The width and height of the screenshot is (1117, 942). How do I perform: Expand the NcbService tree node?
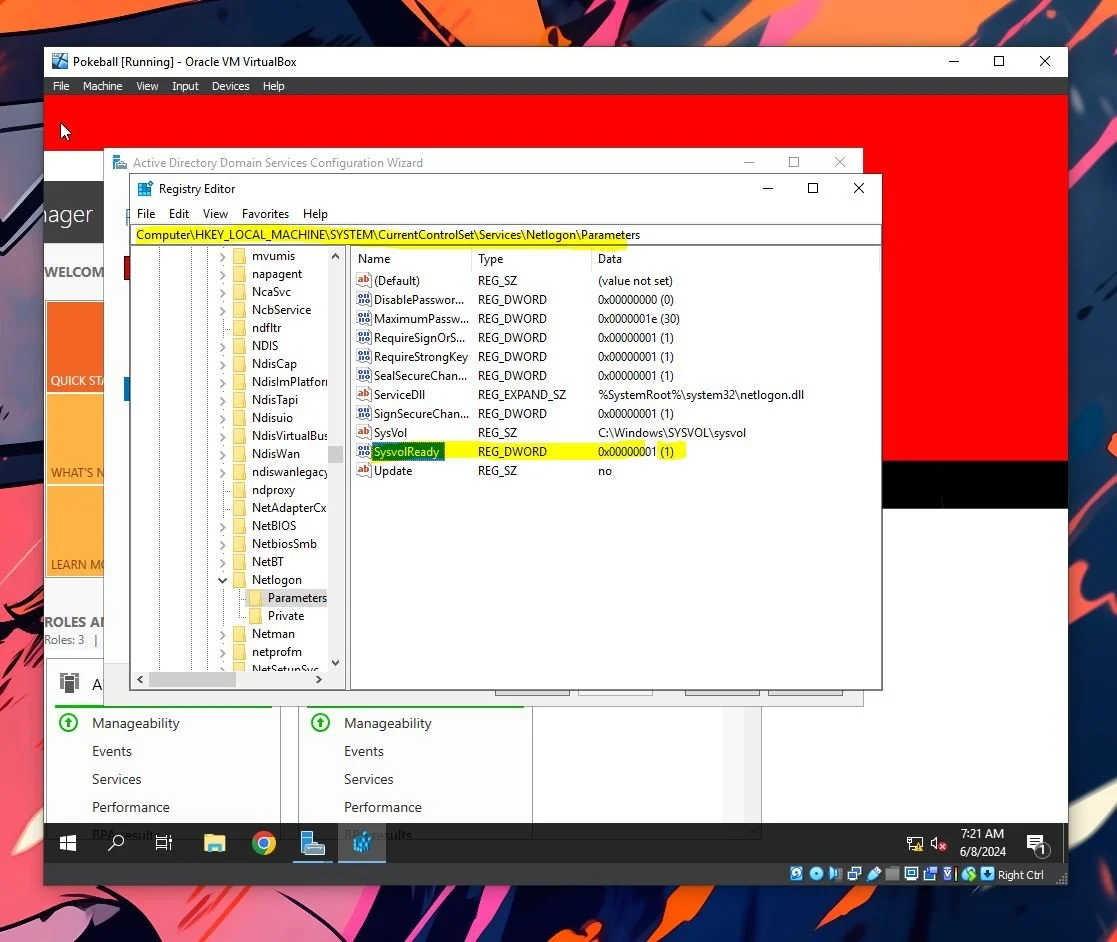(x=222, y=311)
